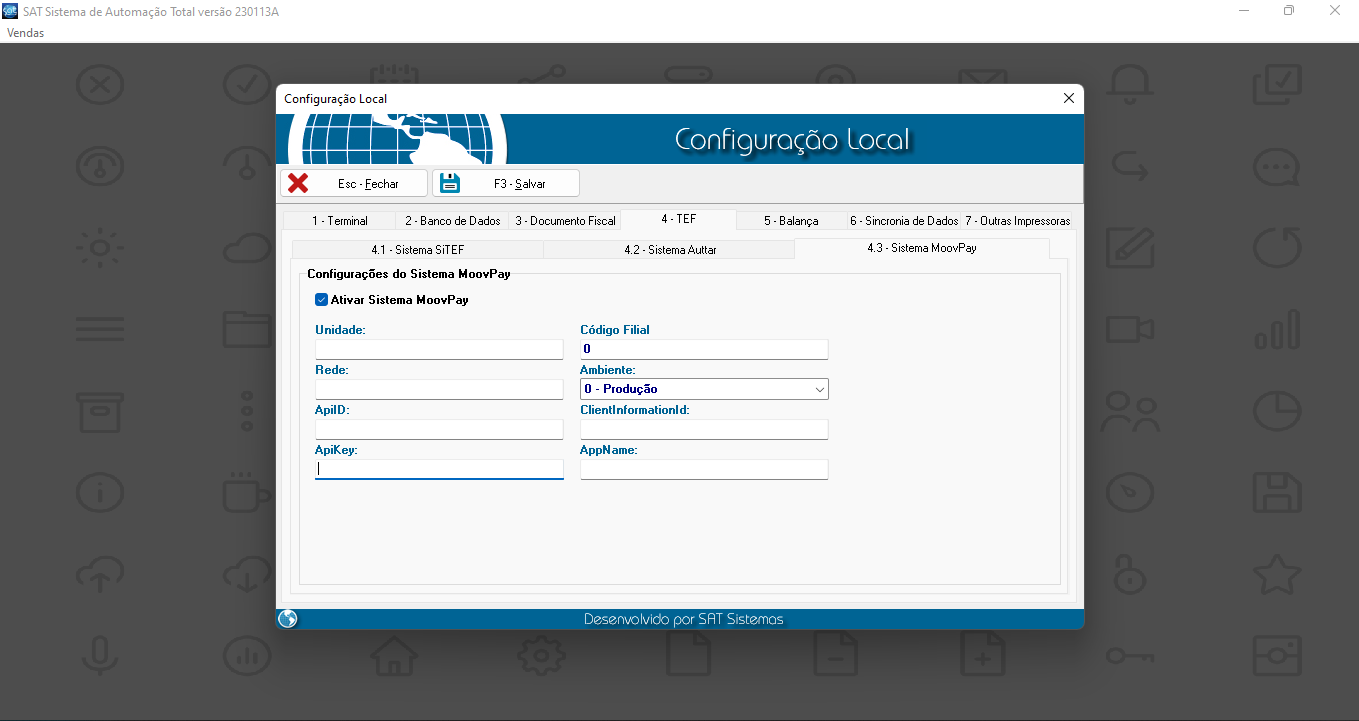This screenshot has width=1359, height=721.
Task: Open the 2 - Banco de Dados tab
Action: (x=452, y=221)
